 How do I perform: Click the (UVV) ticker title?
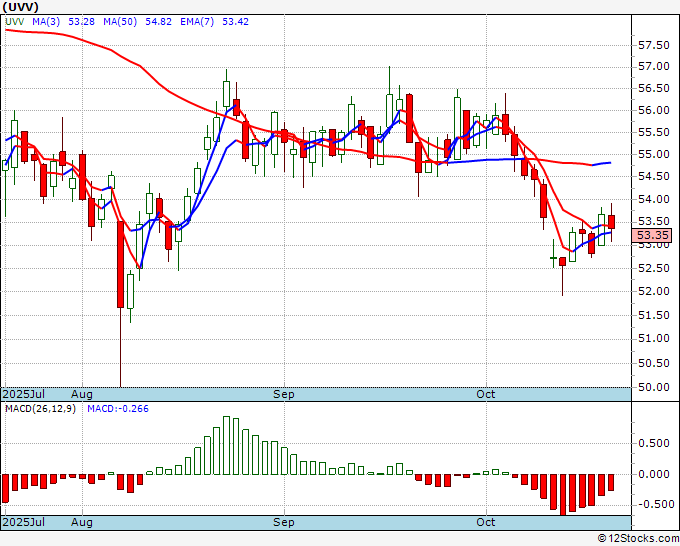tap(20, 7)
